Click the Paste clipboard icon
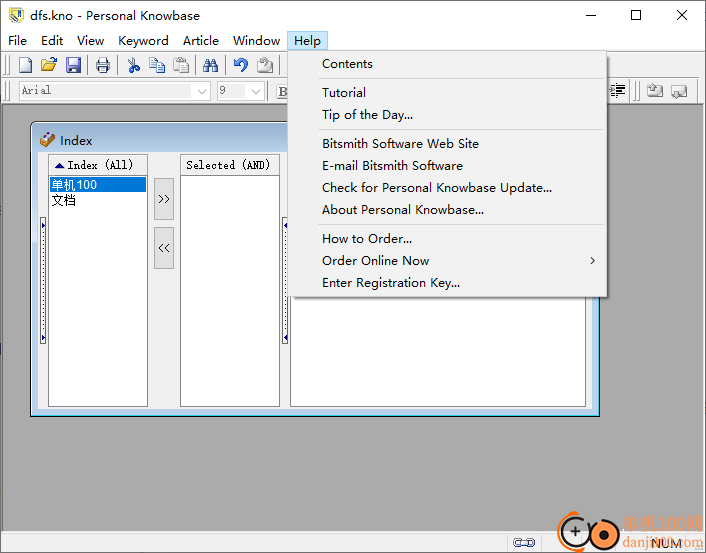This screenshot has height=553, width=706. tap(181, 65)
